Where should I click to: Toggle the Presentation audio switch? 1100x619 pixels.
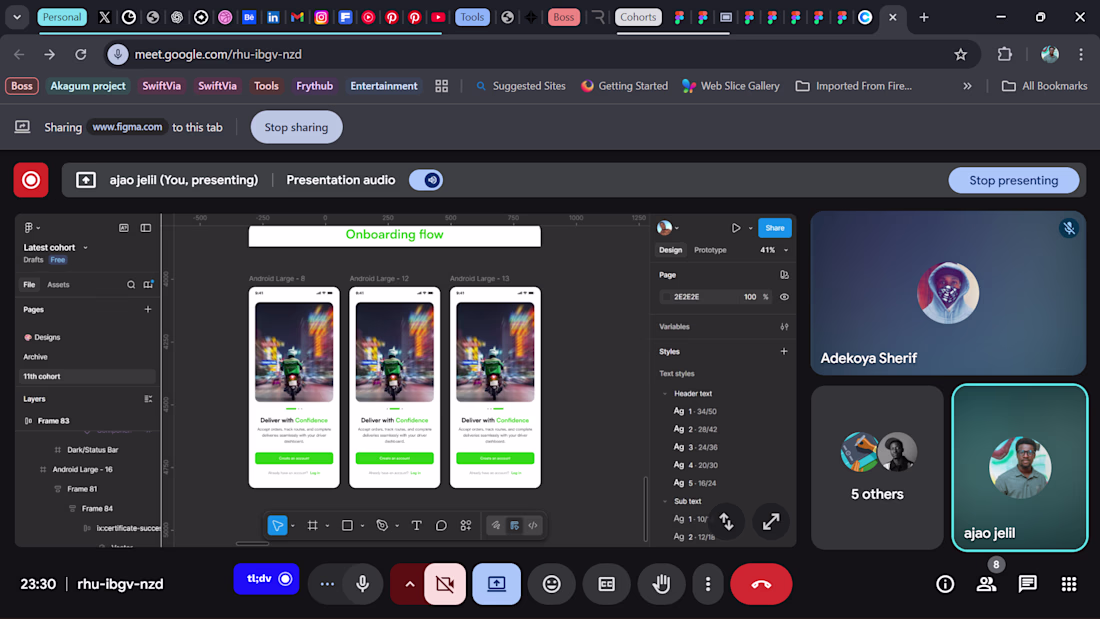click(426, 180)
